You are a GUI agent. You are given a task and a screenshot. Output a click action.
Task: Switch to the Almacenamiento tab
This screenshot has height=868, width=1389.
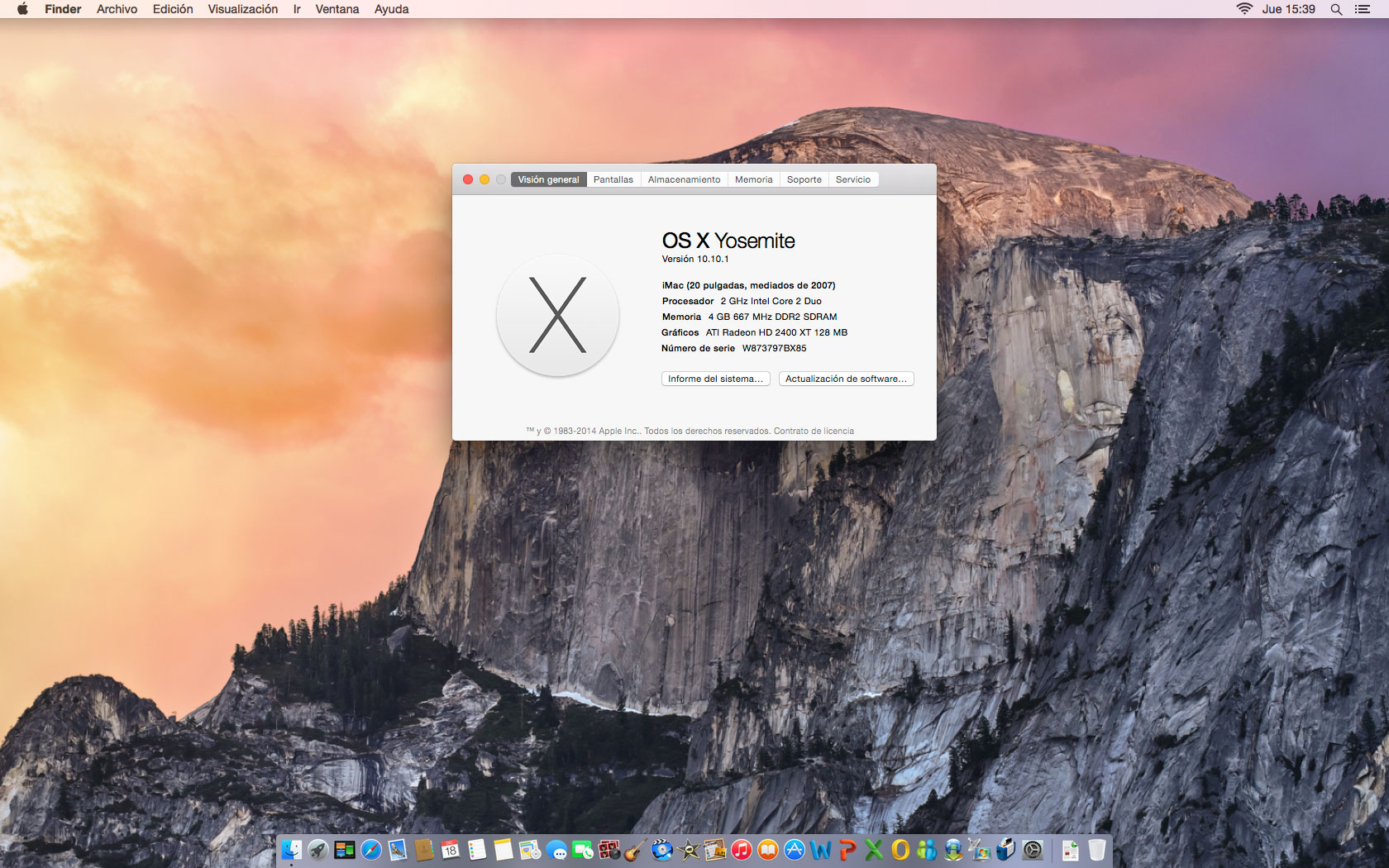click(685, 179)
